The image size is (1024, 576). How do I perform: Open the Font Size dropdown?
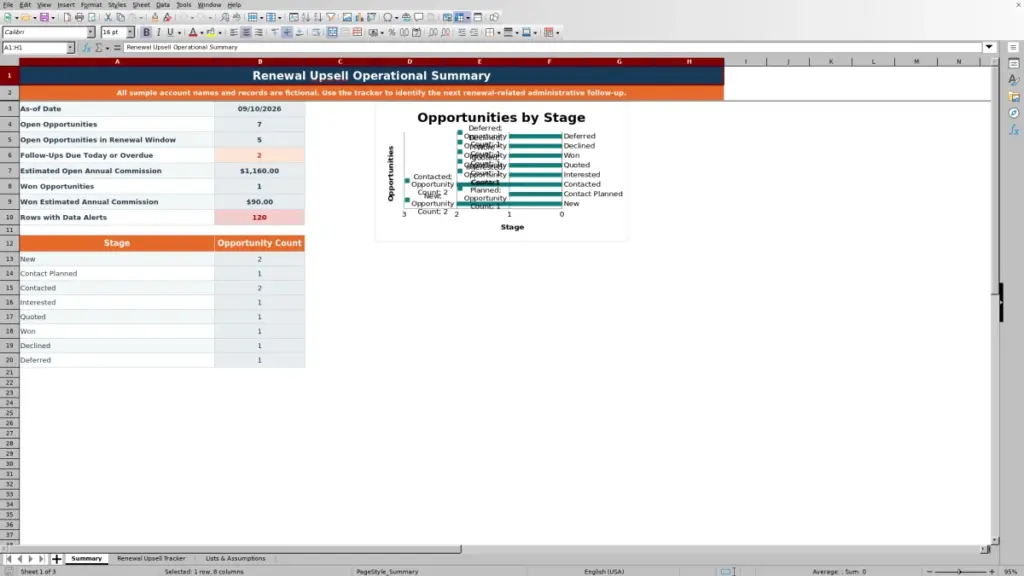click(130, 32)
